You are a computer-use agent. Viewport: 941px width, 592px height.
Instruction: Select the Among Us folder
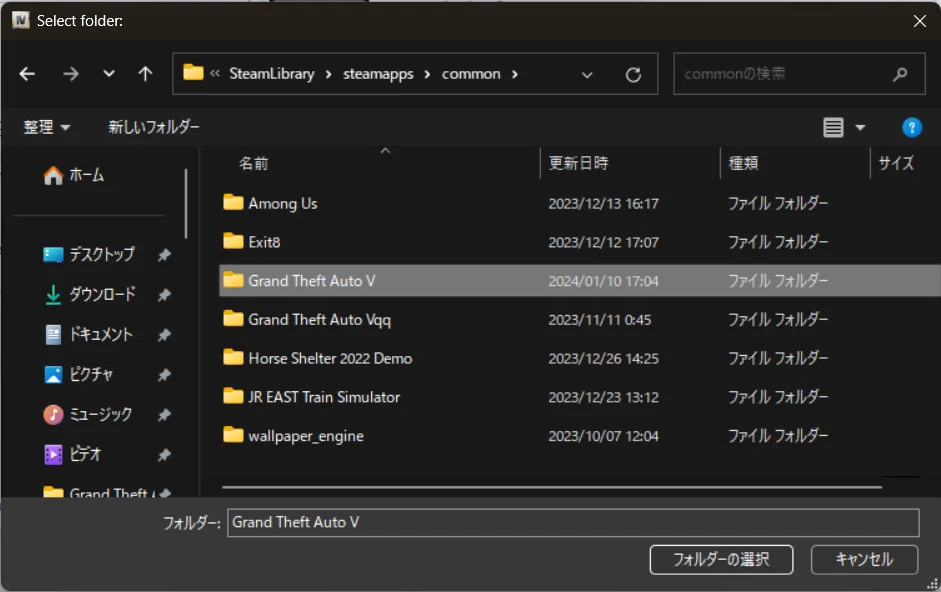580,204
